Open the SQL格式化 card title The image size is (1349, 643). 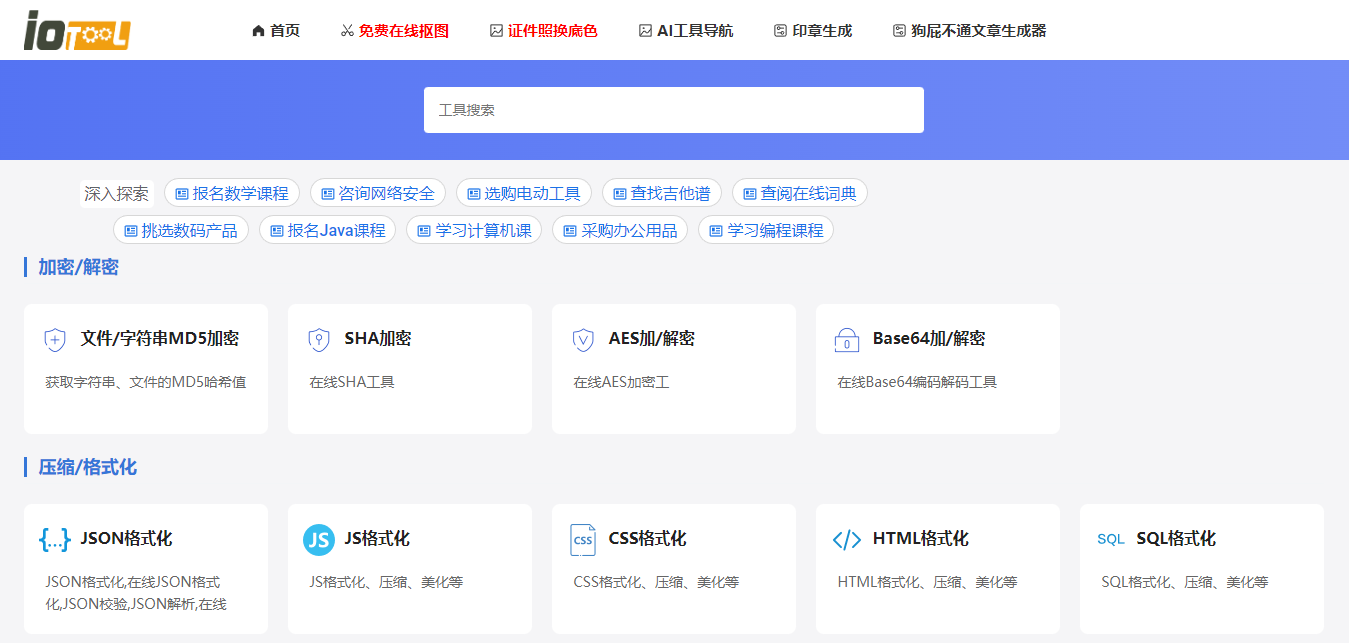[1176, 539]
